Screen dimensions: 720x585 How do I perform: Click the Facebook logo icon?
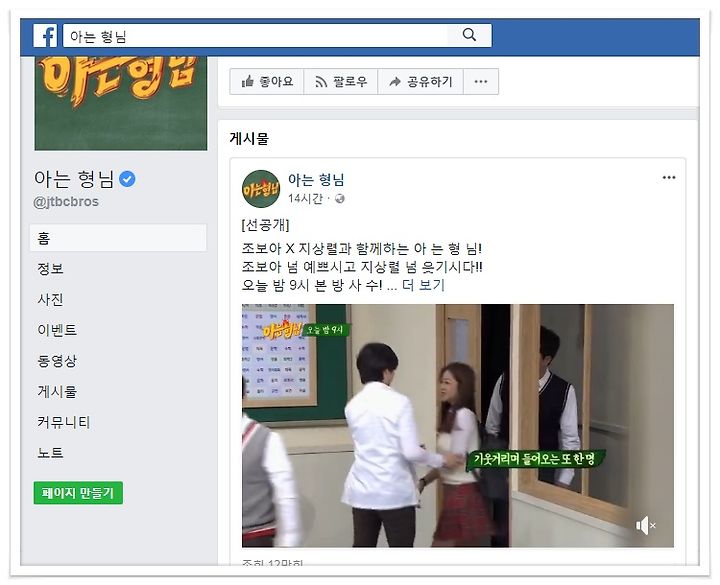coord(45,35)
